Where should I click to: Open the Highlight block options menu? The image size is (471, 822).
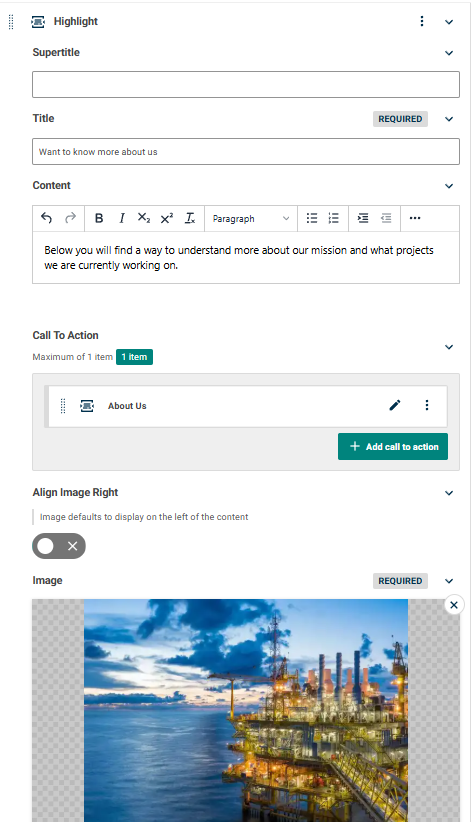click(x=422, y=21)
